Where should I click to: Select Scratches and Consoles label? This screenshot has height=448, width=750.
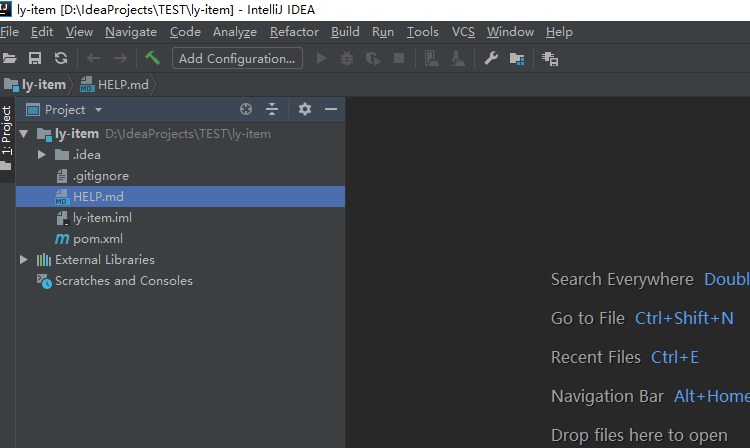[124, 281]
